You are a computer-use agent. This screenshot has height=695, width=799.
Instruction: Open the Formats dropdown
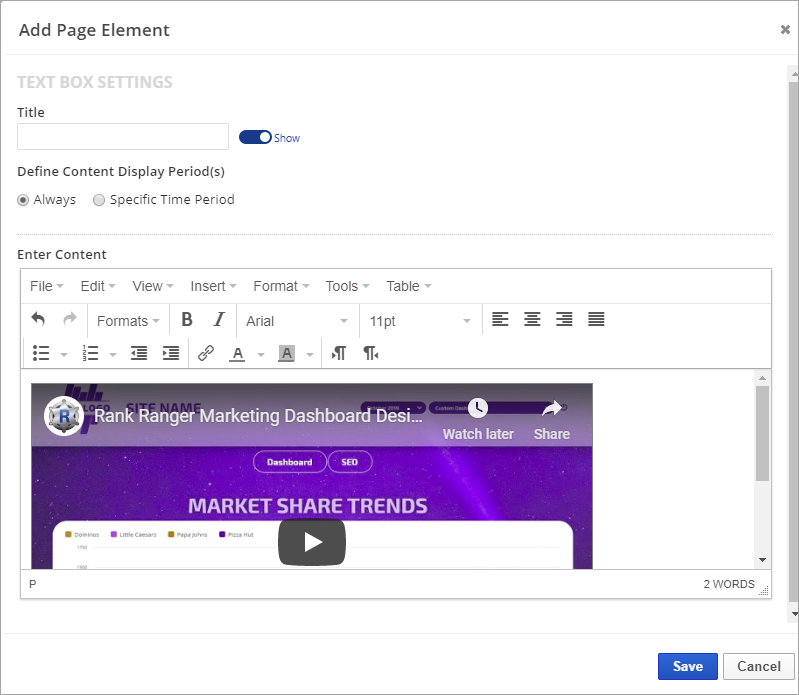coord(128,321)
